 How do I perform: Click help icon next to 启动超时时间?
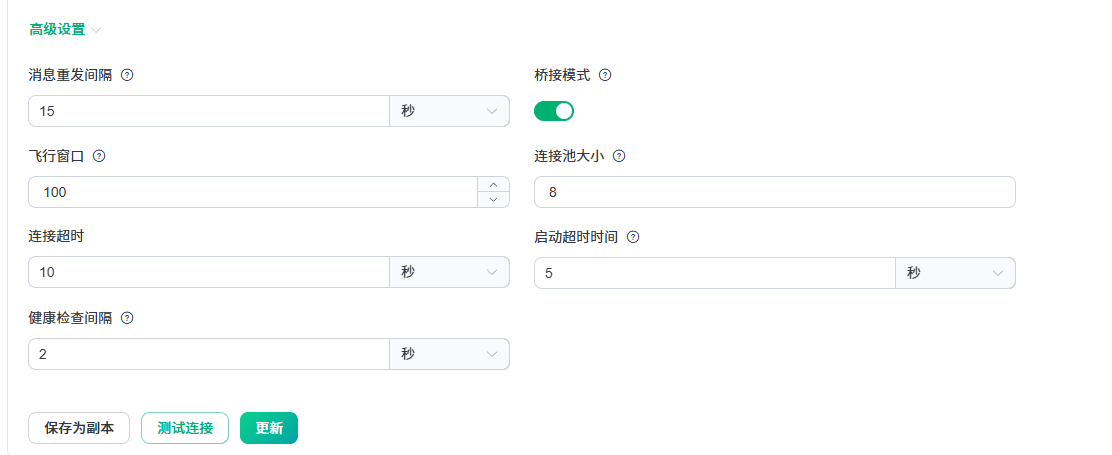click(632, 237)
